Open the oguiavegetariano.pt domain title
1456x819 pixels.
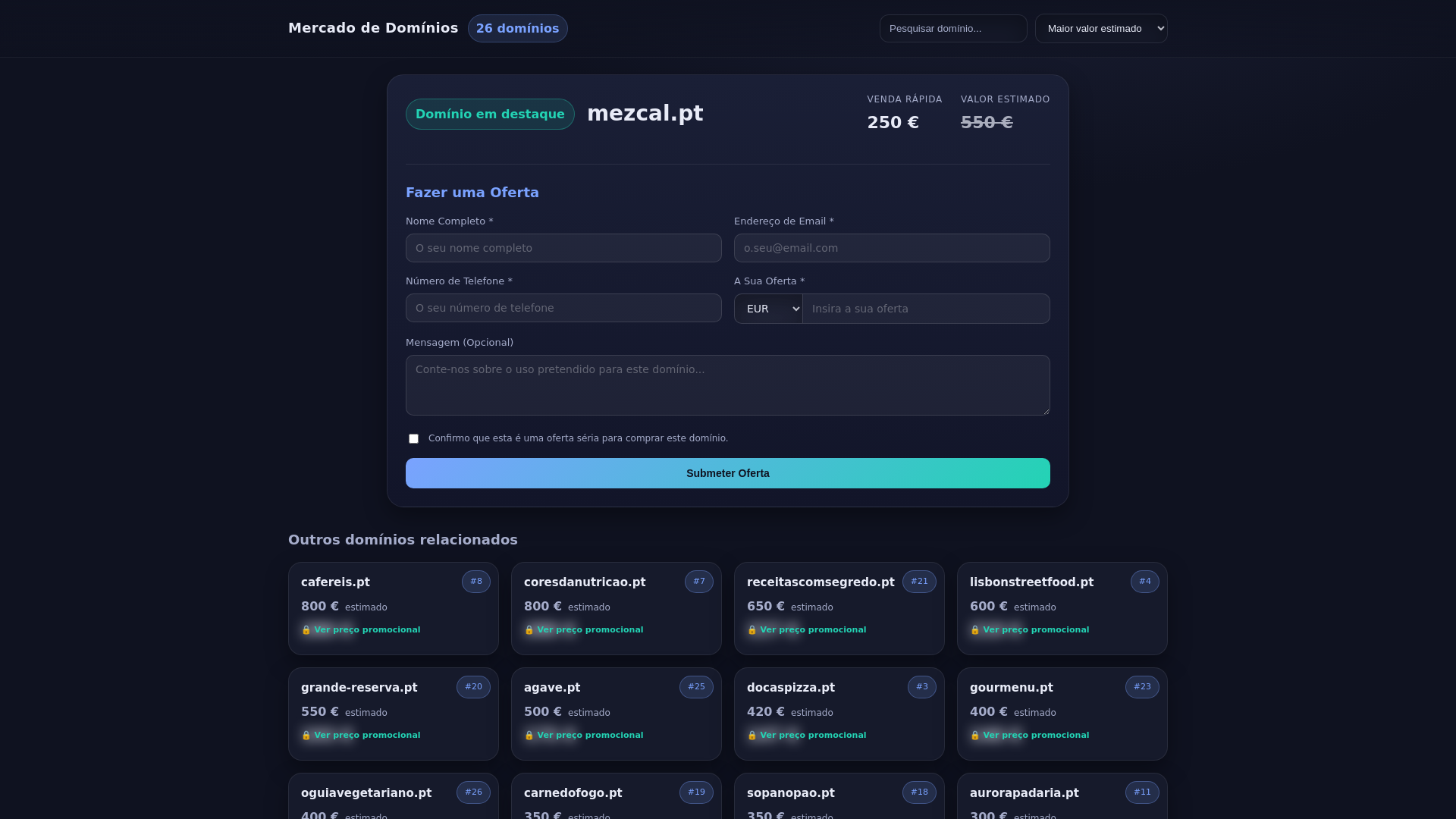coord(366,793)
